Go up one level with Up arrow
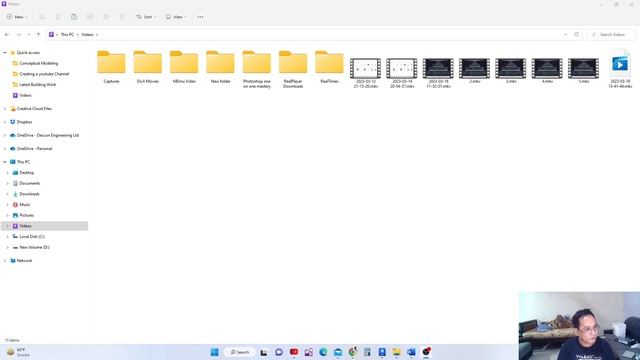The width and height of the screenshot is (640, 360). click(38, 35)
